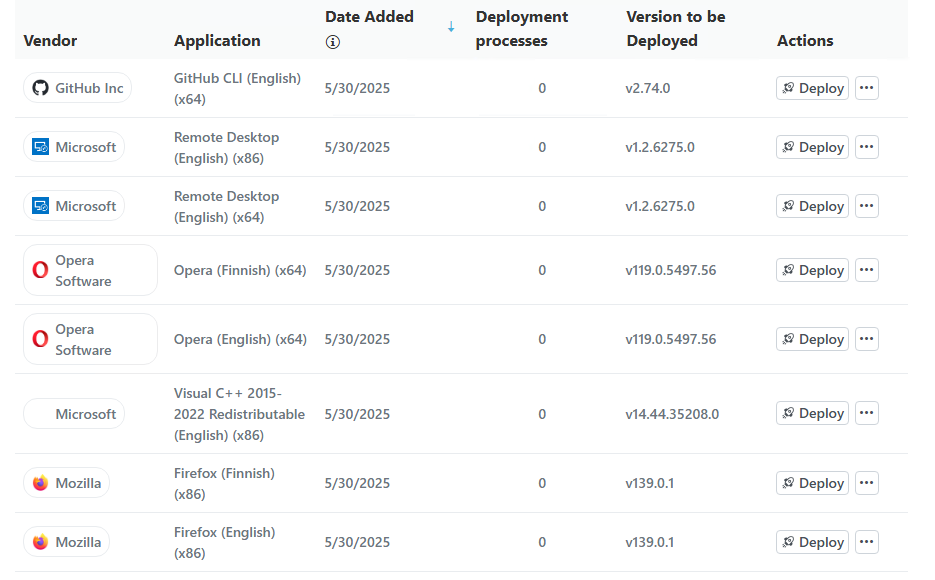Viewport: 935px width, 580px height.
Task: Click the 5/30/2025 date in GitHub CLI row
Action: pyautogui.click(x=357, y=88)
